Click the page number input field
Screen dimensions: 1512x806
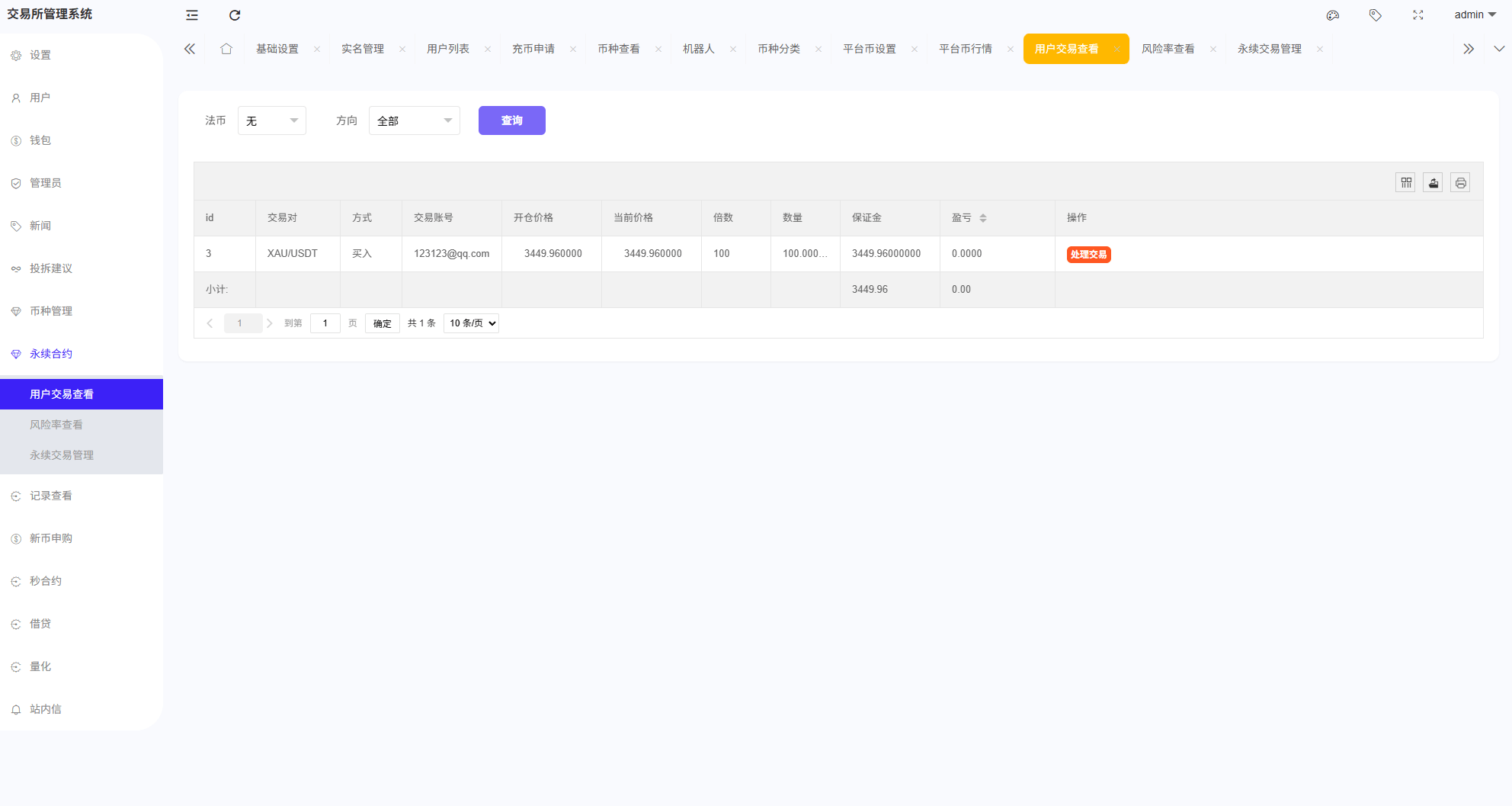coord(325,323)
